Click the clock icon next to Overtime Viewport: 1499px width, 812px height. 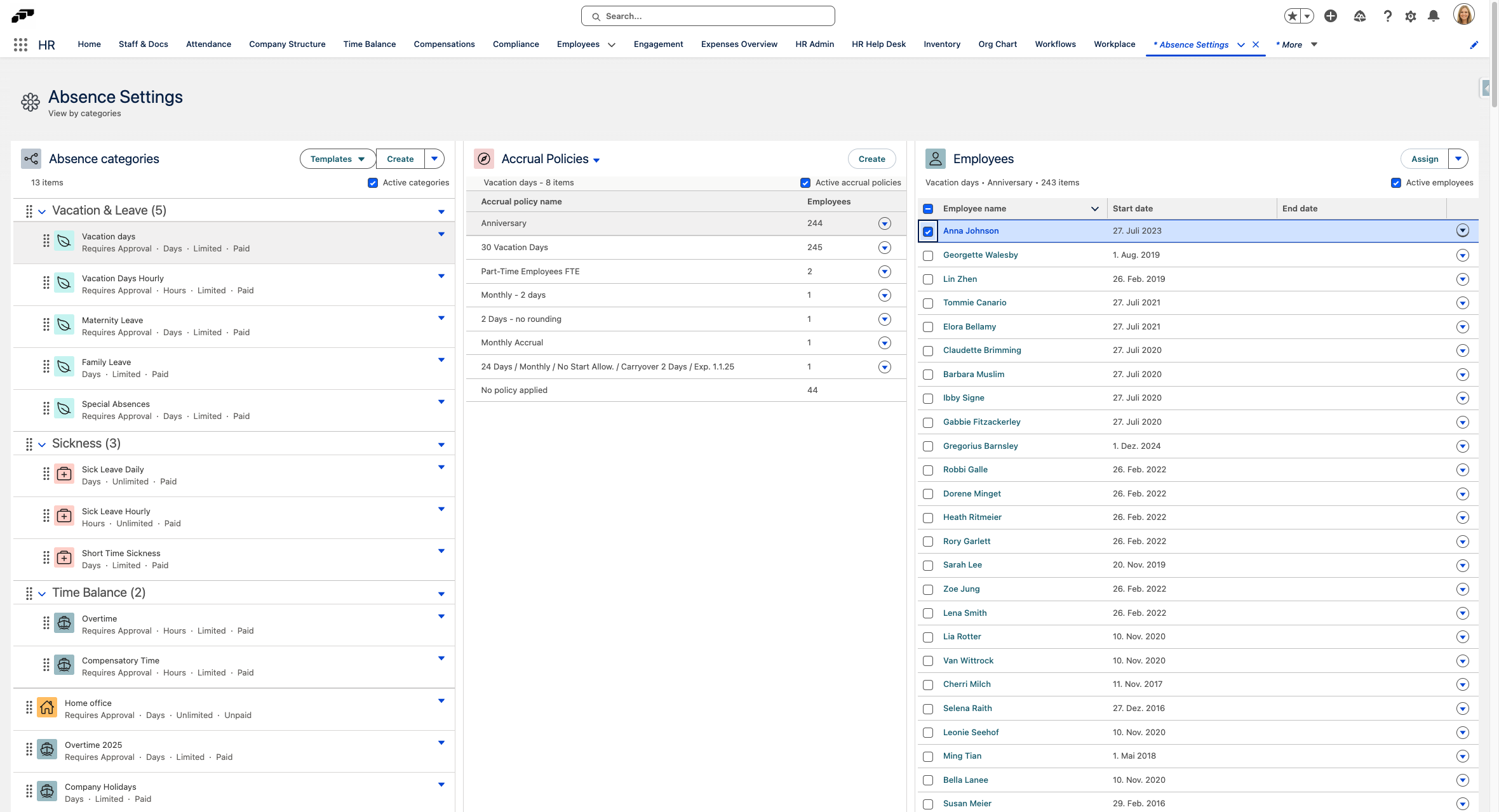(x=64, y=623)
